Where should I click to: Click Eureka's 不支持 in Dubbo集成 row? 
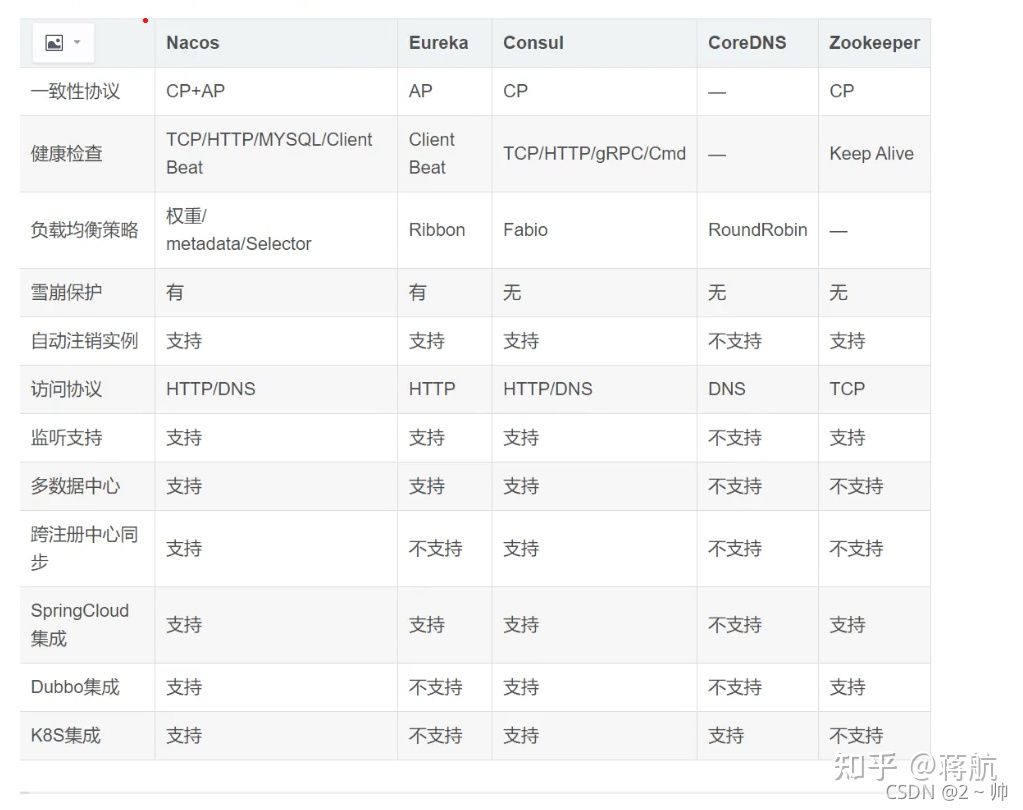point(435,687)
